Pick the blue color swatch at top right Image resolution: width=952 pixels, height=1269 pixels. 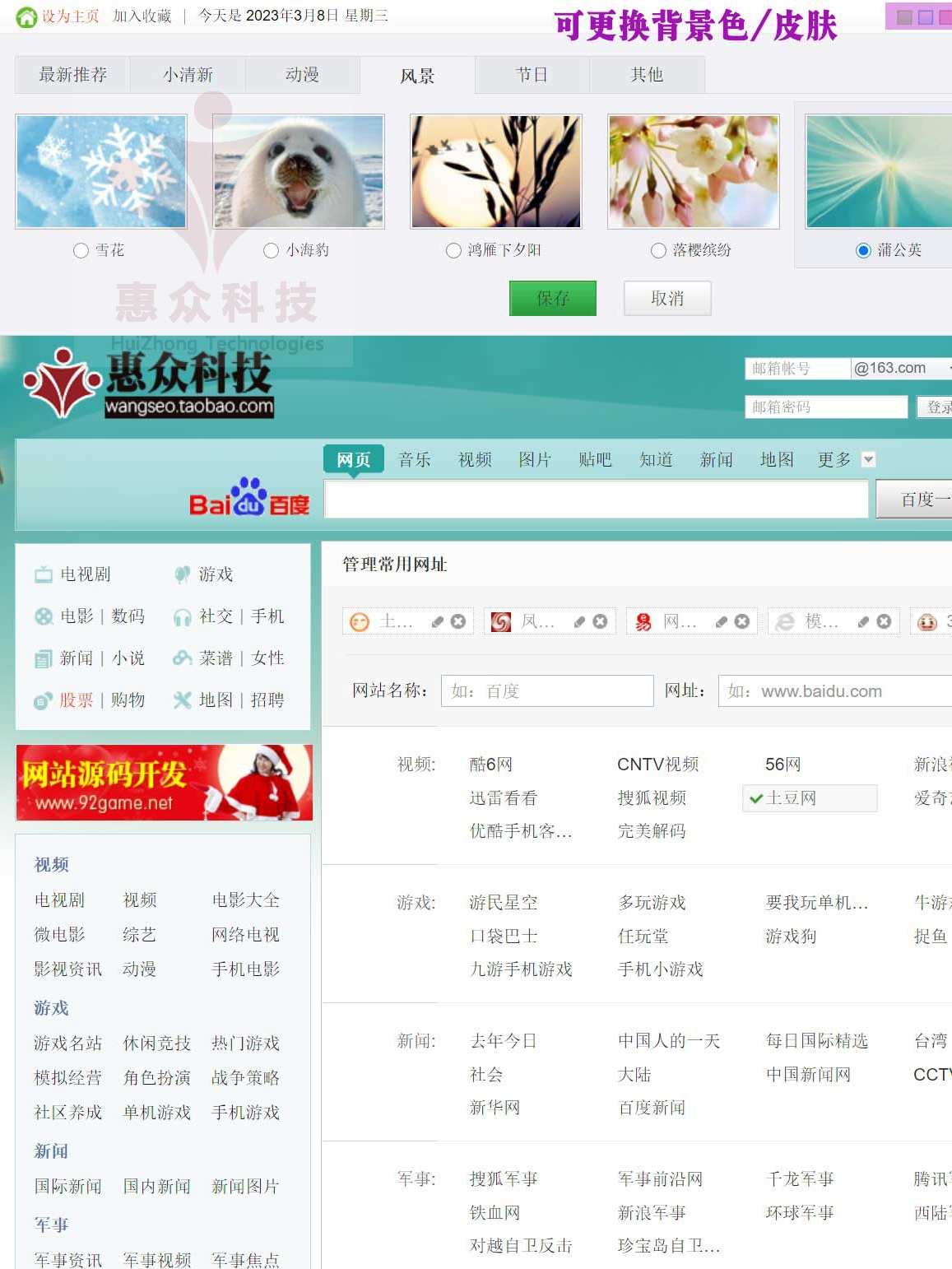[926, 17]
